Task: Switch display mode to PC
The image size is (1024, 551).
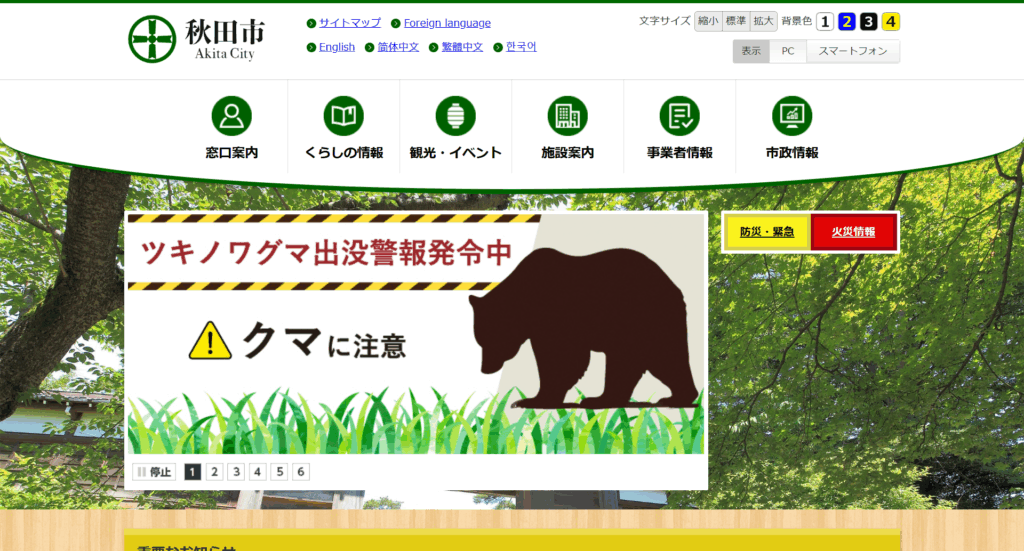Action: [788, 51]
